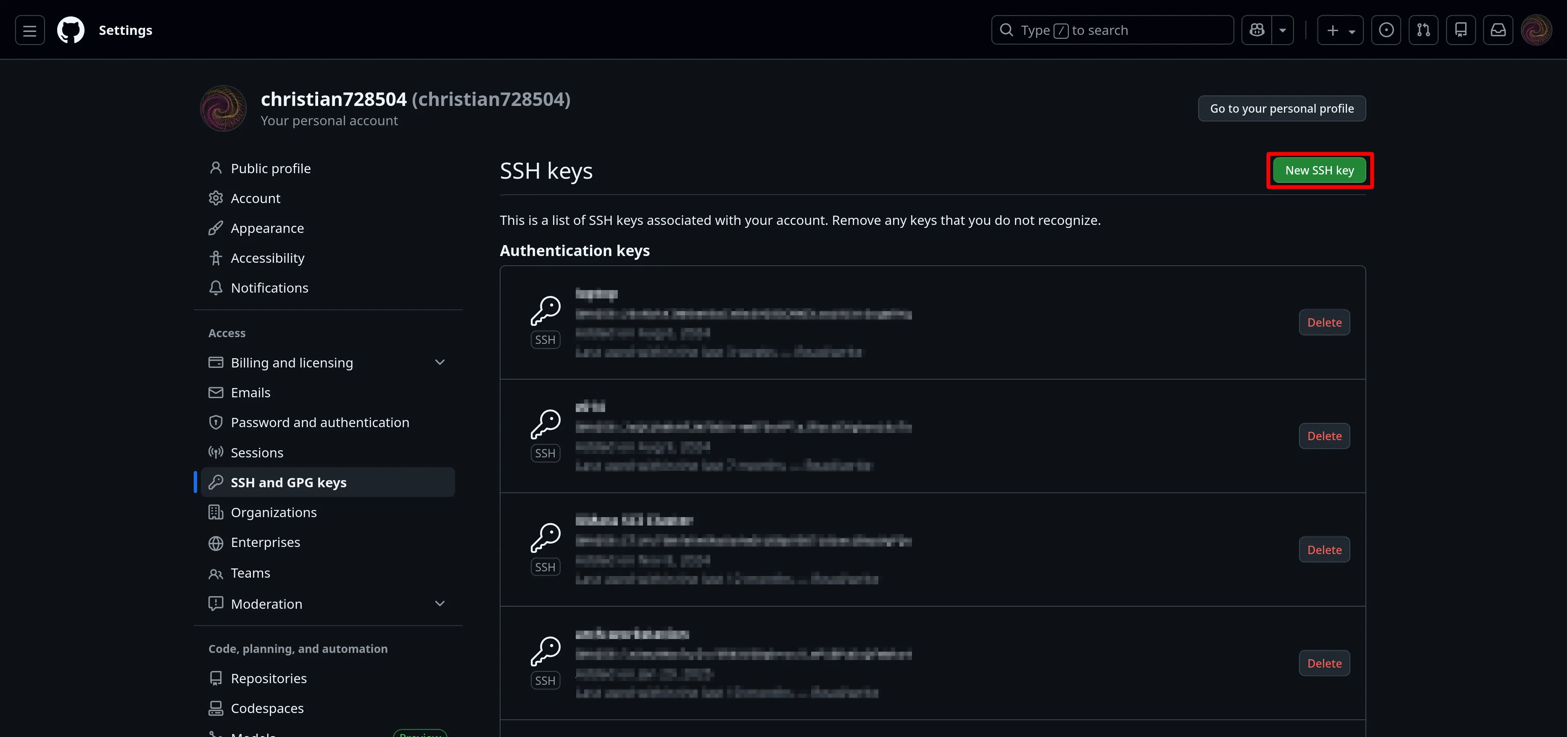Click the New SSH key button
The image size is (1568, 737).
(1319, 171)
